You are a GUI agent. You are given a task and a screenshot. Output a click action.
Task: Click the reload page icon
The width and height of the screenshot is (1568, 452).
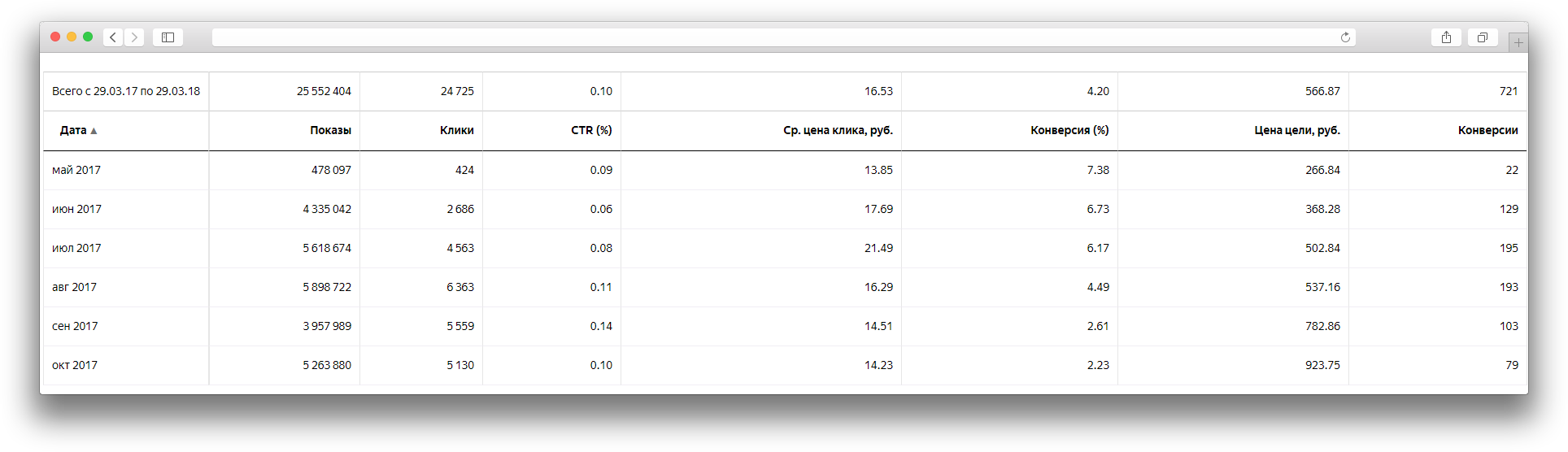click(1345, 37)
